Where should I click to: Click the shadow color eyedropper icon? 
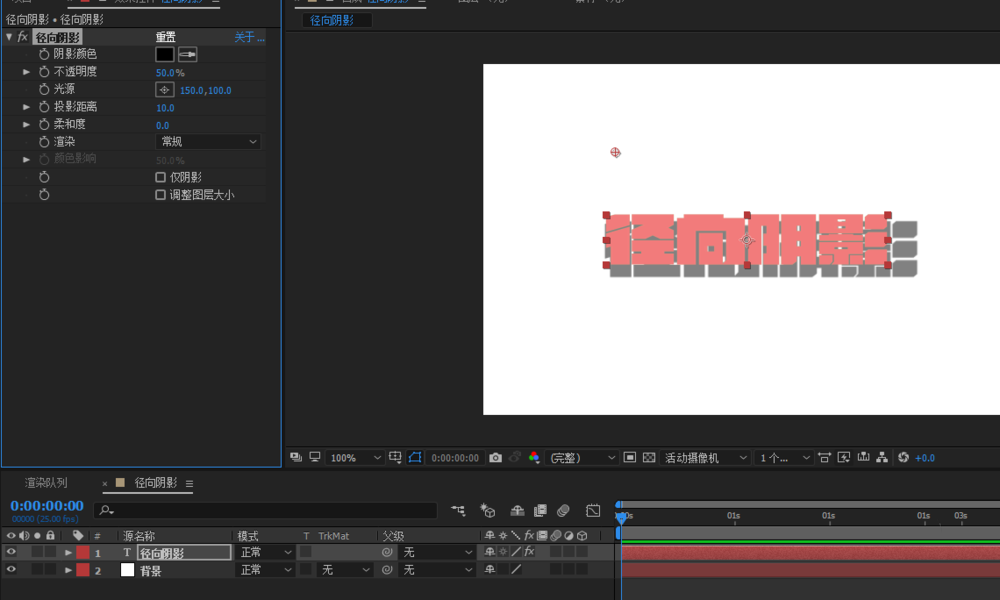click(187, 54)
